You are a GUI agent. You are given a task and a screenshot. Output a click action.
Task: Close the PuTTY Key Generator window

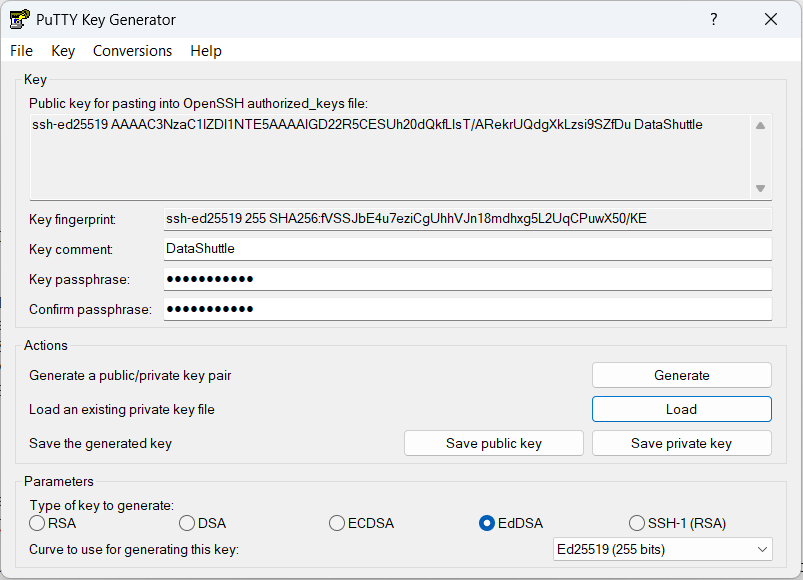771,19
